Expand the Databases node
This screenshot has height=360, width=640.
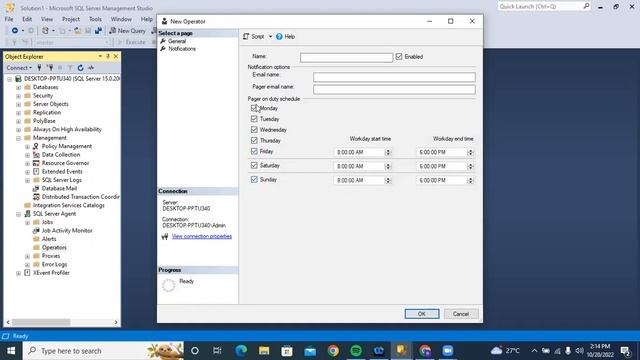point(18,87)
